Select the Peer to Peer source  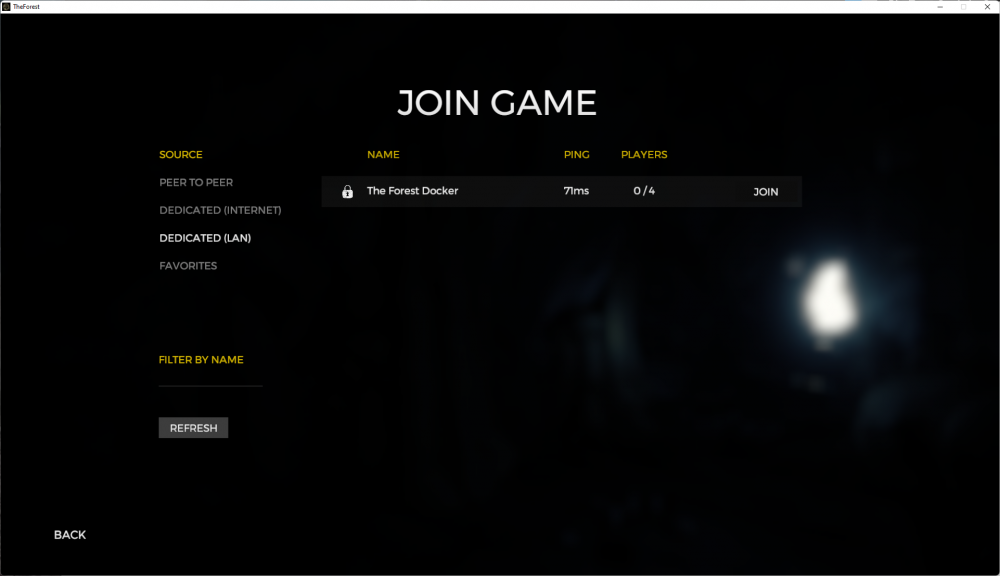(196, 182)
